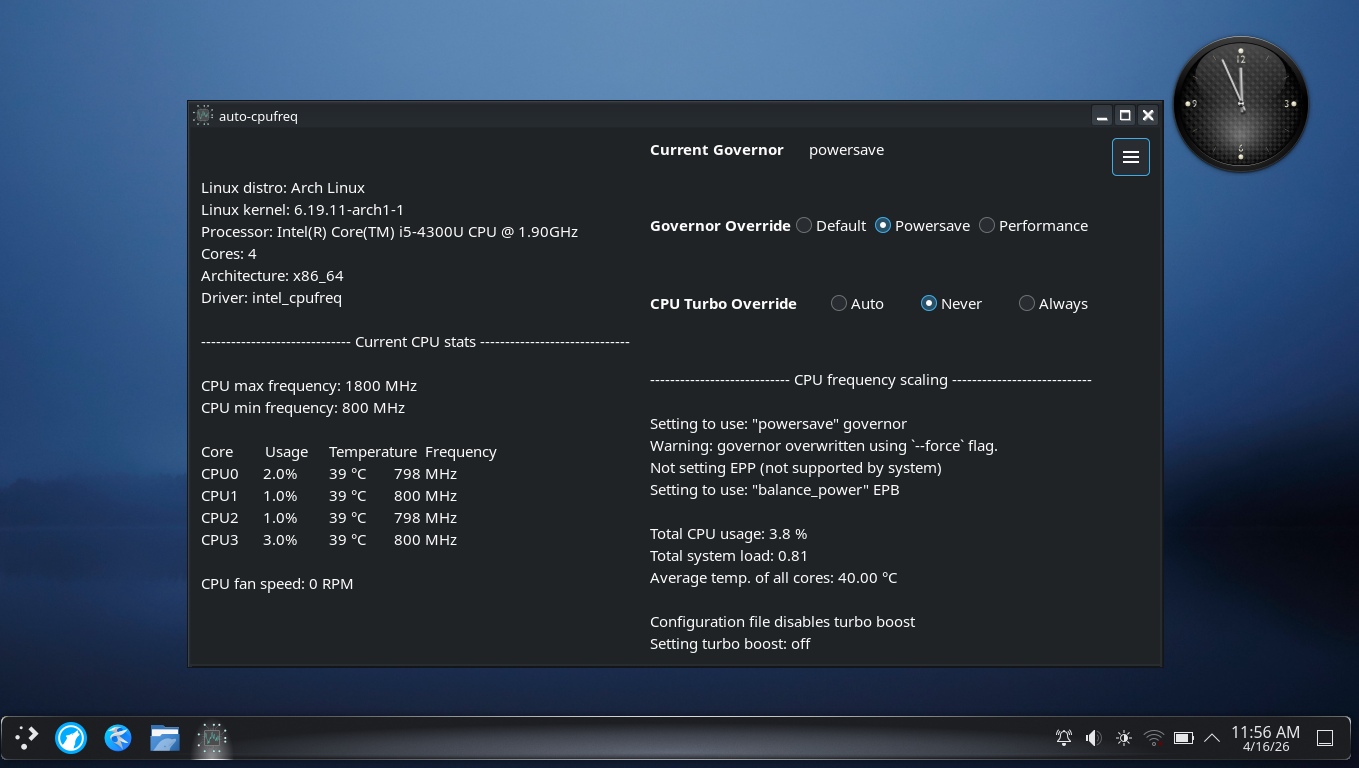Click "Total CPU usage: 3.8 %" text
Image resolution: width=1359 pixels, height=768 pixels.
[728, 534]
